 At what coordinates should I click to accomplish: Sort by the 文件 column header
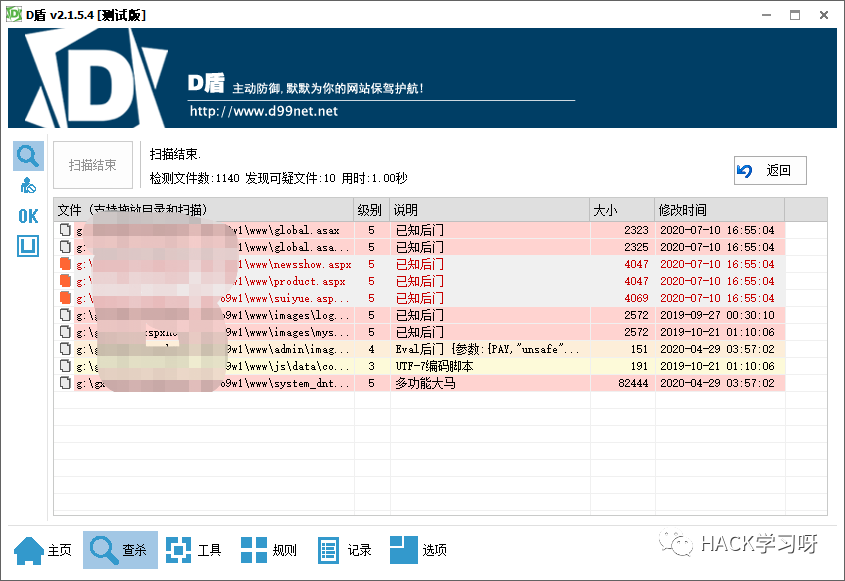click(204, 210)
